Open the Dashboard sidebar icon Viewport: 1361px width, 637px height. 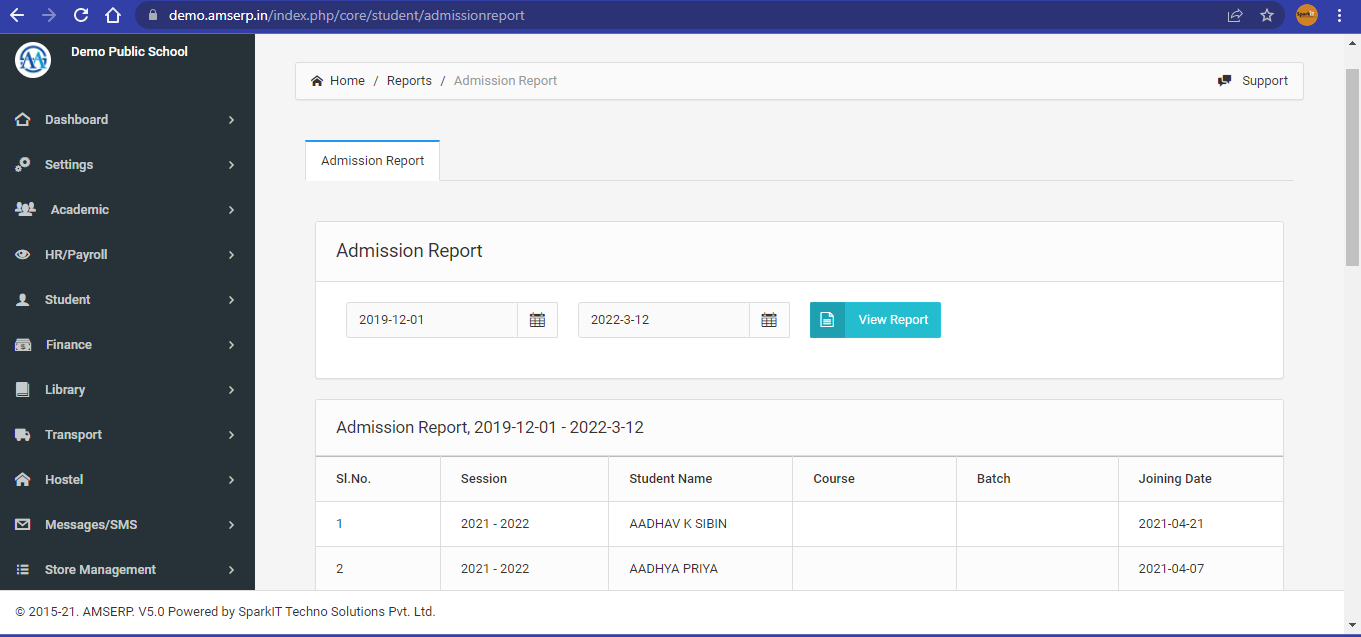(22, 119)
